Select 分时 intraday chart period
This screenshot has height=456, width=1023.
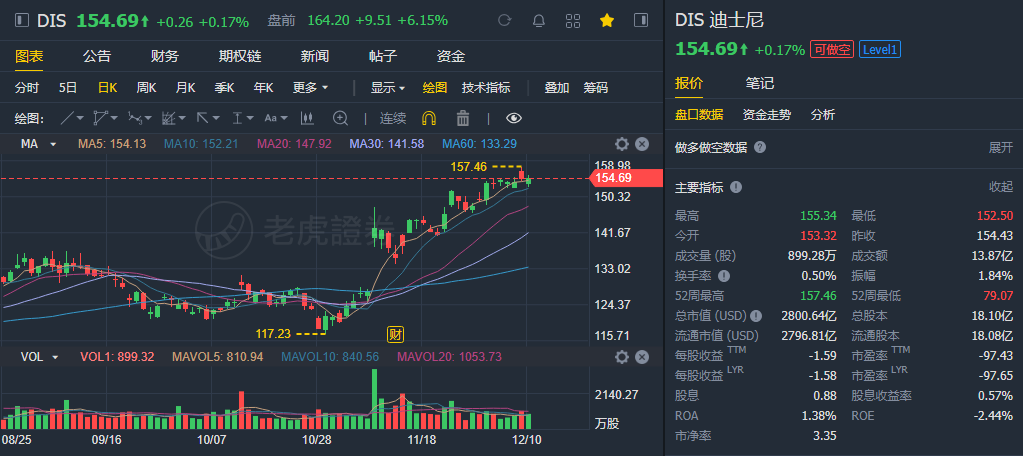[x=27, y=87]
